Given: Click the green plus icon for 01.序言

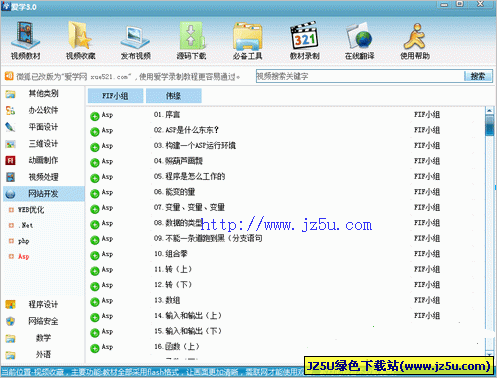Looking at the screenshot, I should coord(95,116).
